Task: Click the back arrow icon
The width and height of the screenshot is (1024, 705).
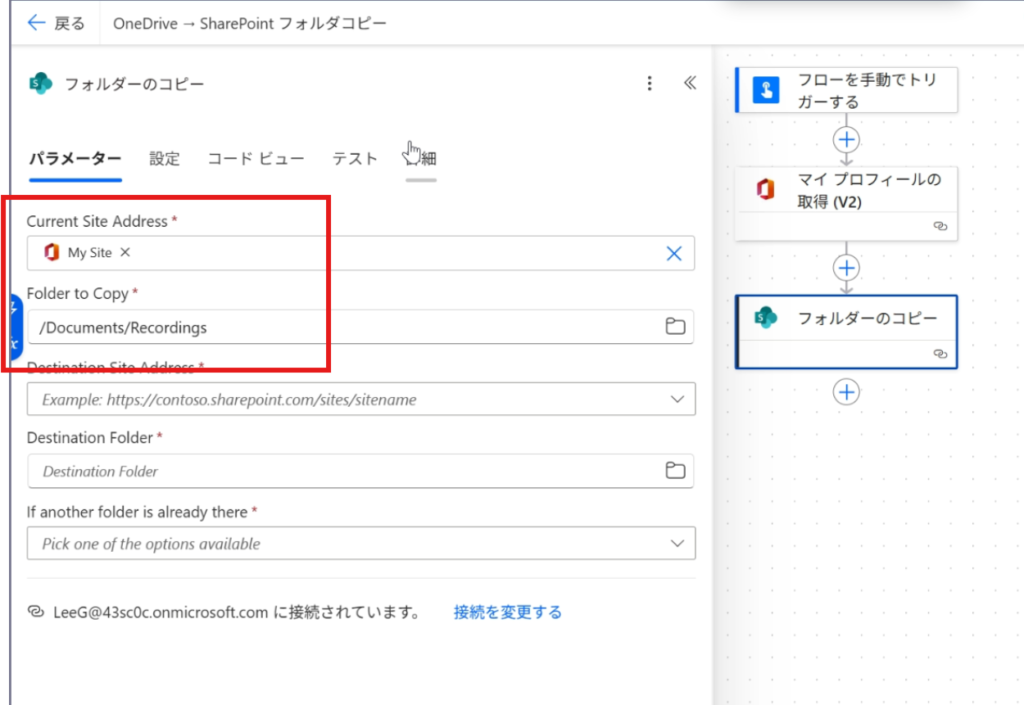Action: (x=37, y=23)
